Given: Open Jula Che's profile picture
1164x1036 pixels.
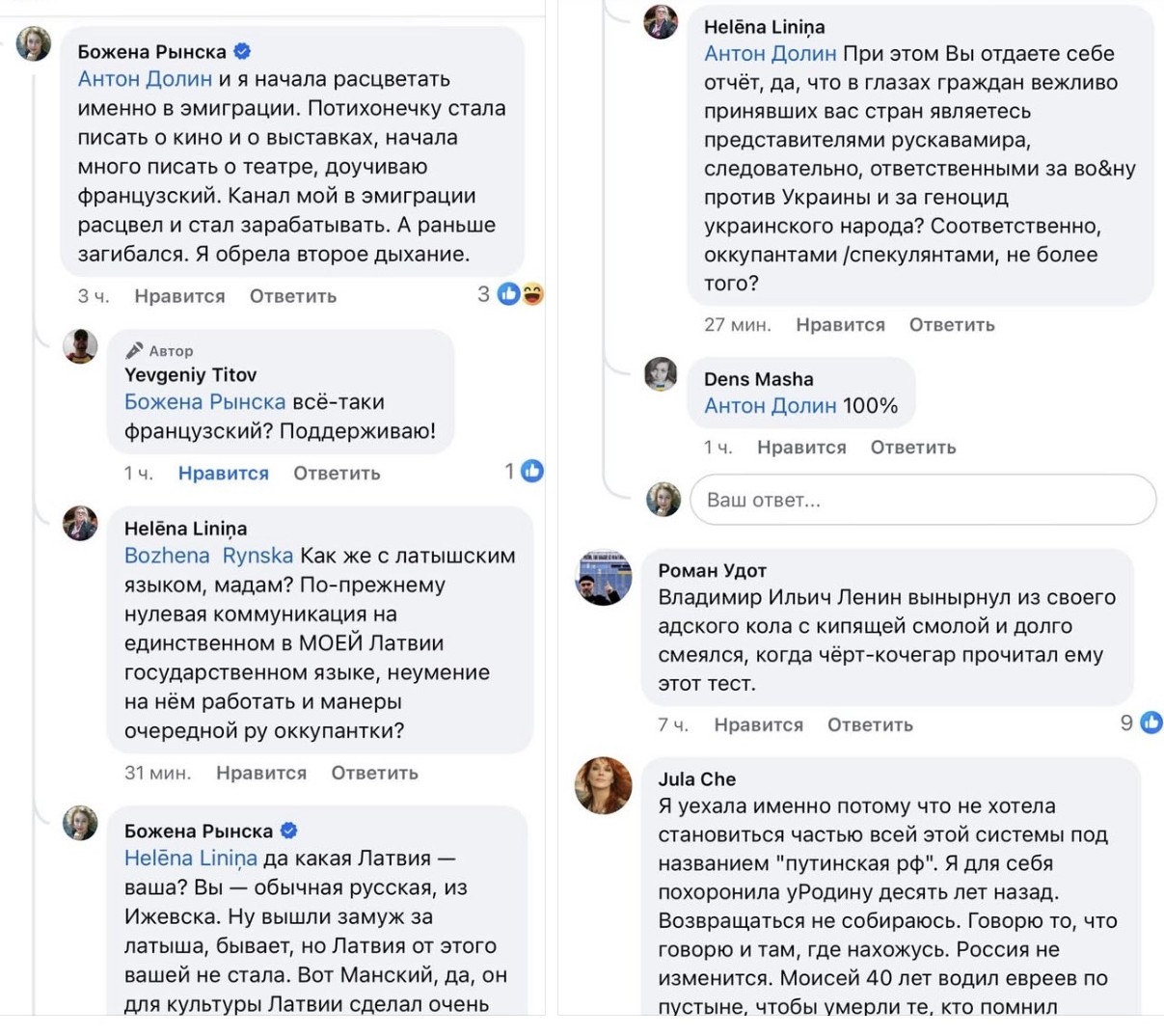Looking at the screenshot, I should pos(603,785).
